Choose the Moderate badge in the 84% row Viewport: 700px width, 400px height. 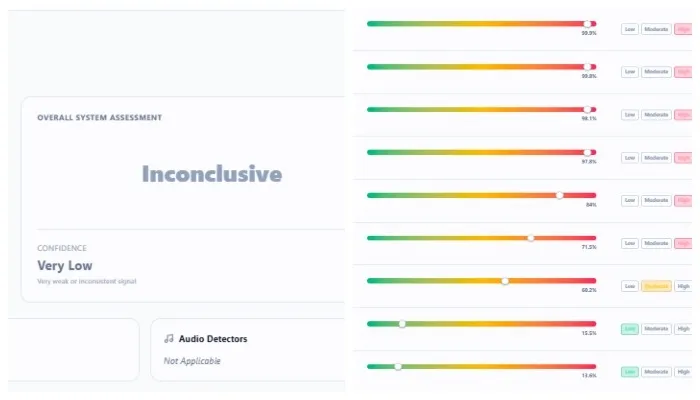pos(656,201)
